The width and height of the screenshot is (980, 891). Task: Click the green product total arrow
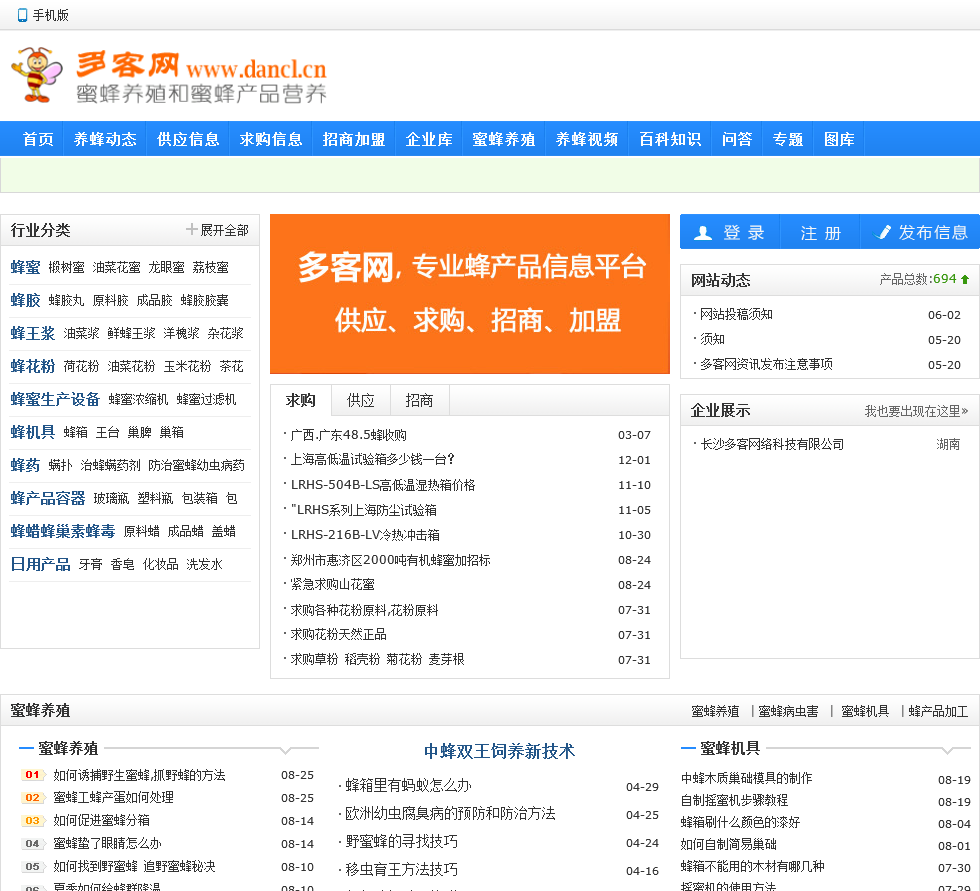point(965,279)
